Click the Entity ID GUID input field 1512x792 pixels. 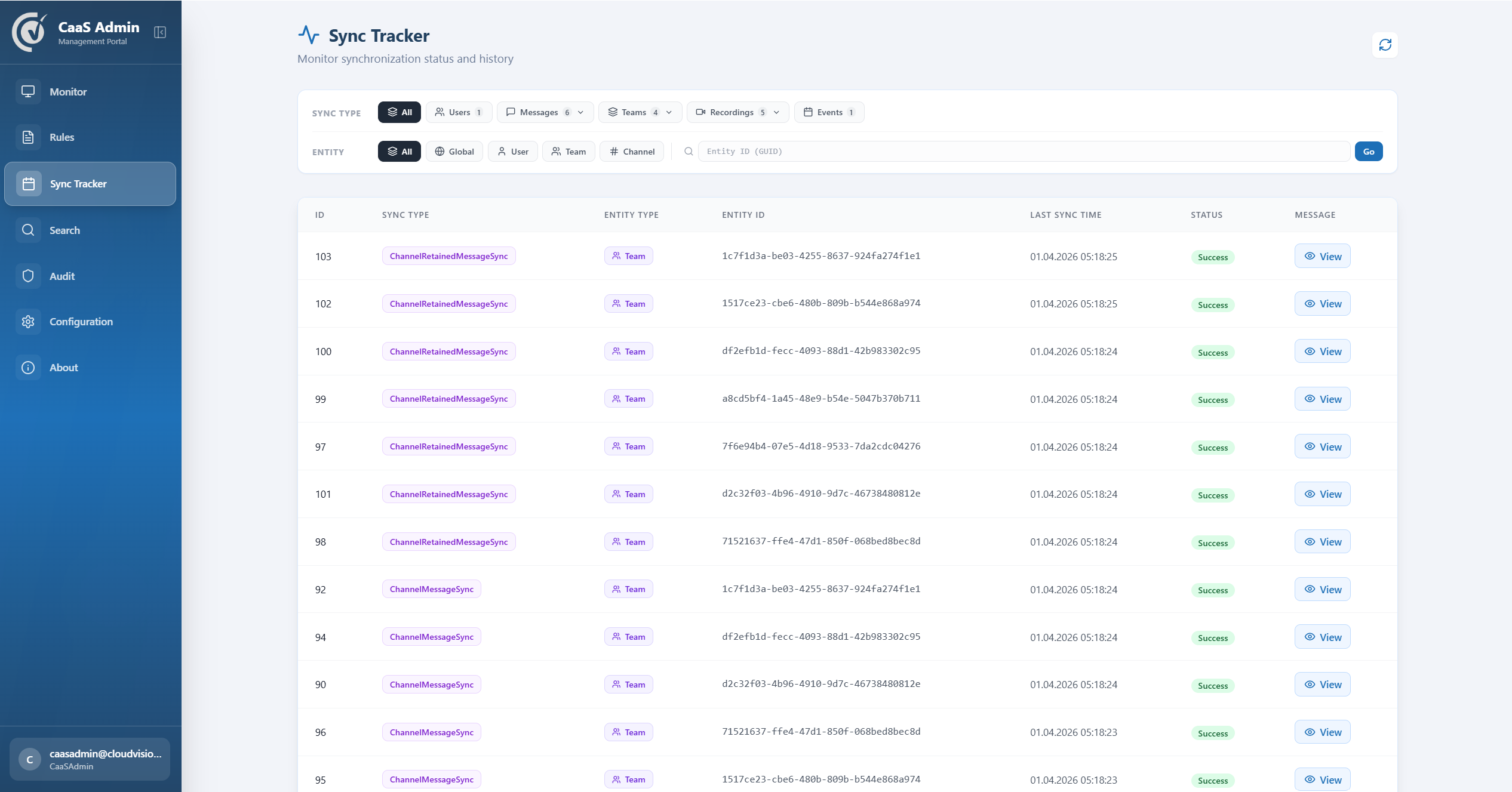pyautogui.click(x=1024, y=152)
